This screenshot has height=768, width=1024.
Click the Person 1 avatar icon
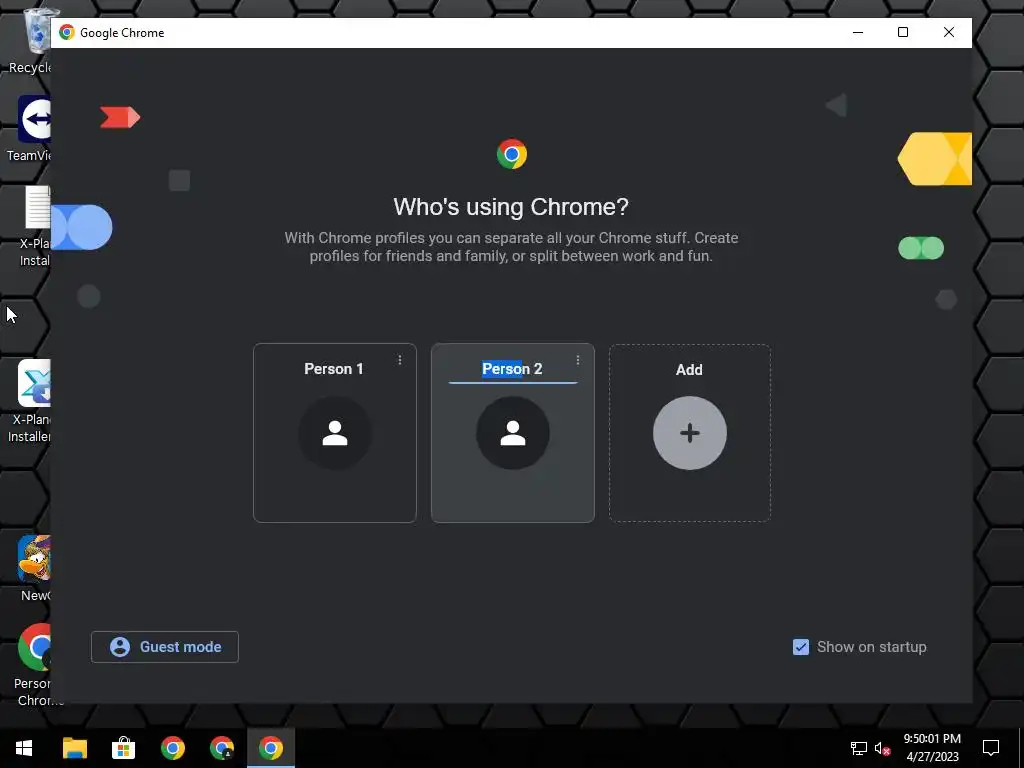click(x=335, y=433)
